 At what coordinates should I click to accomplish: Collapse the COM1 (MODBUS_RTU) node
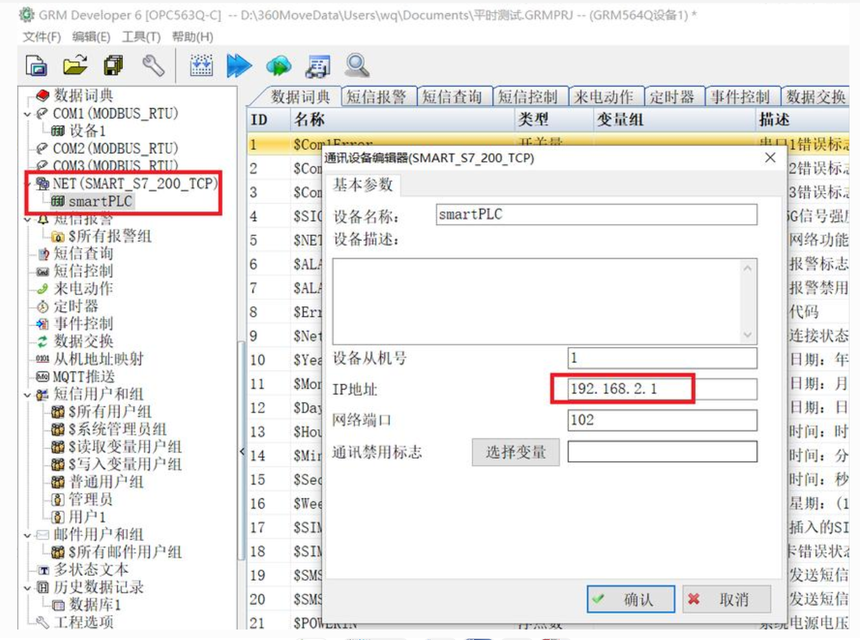[x=27, y=114]
